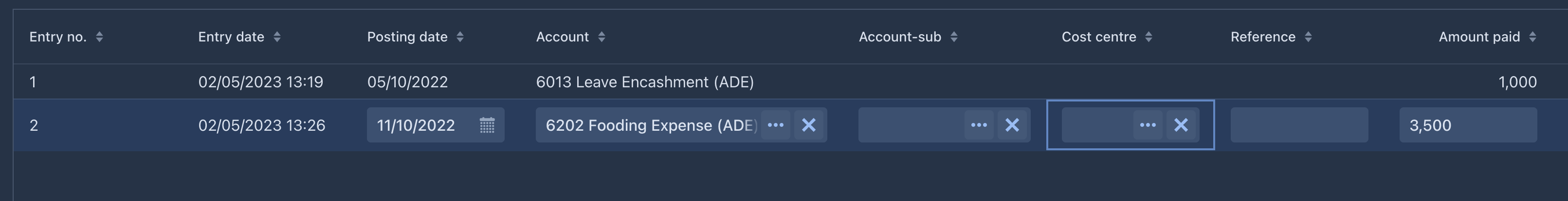Viewport: 1568px width, 201px height.
Task: Open Account lookup ellipsis button
Action: coord(775,125)
